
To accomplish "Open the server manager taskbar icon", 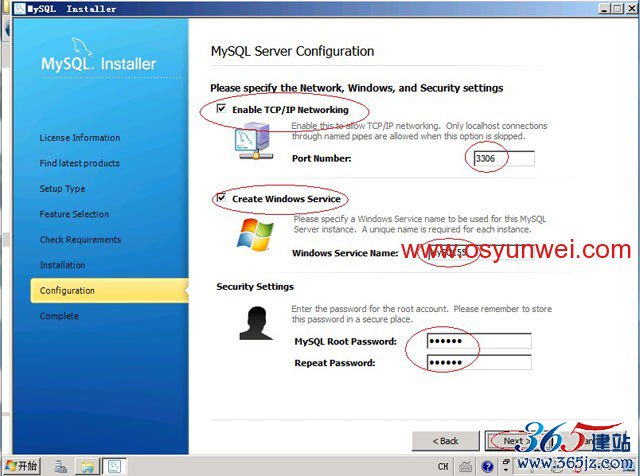I will (61, 466).
